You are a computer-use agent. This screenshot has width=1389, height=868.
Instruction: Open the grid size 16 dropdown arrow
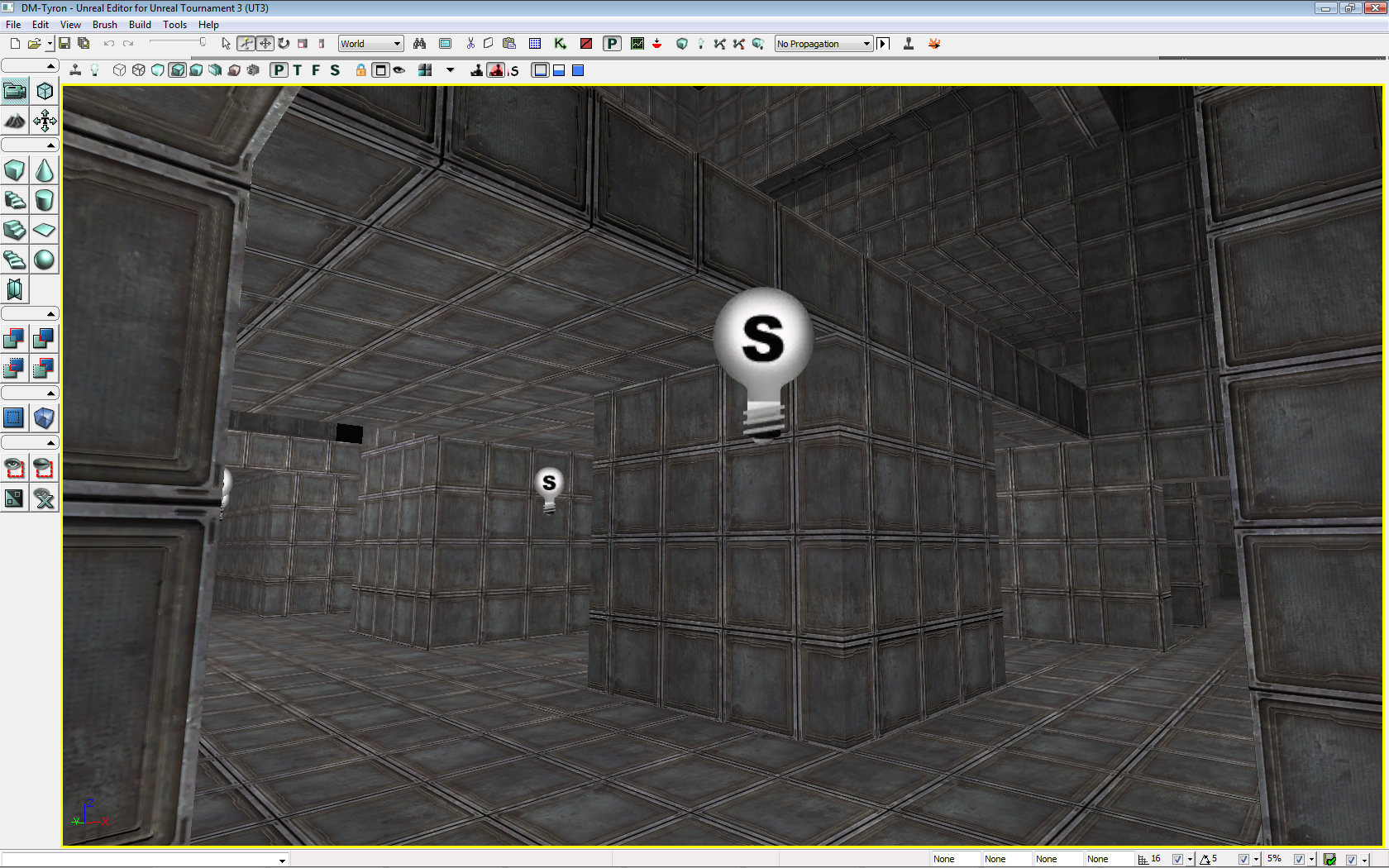[x=1191, y=860]
